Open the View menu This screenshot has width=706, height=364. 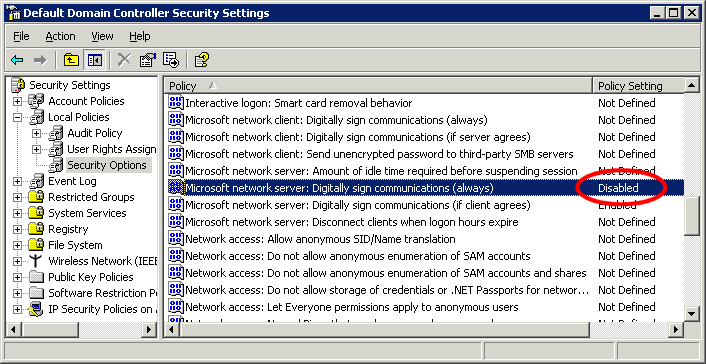point(102,36)
